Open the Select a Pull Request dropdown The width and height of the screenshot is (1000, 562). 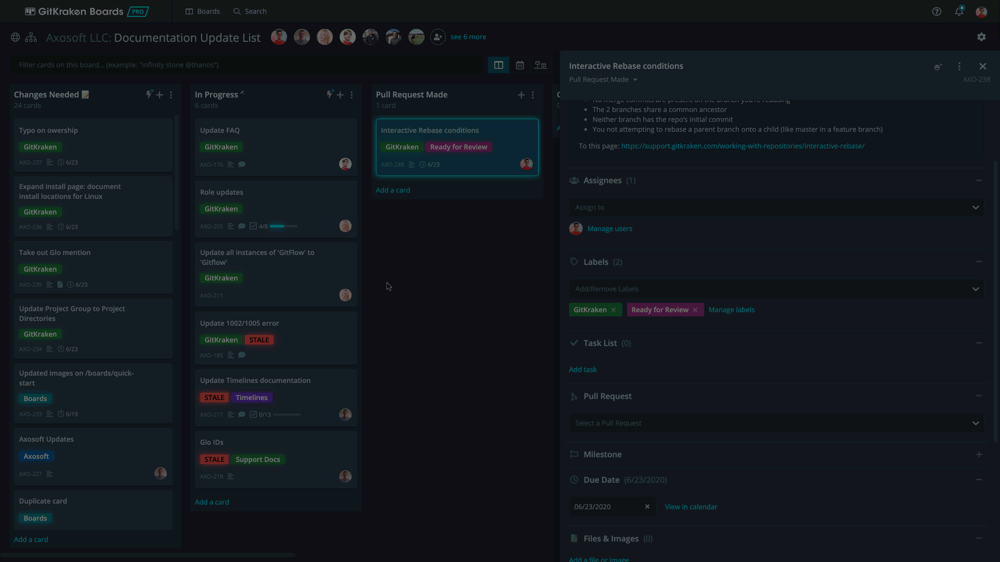coord(776,423)
